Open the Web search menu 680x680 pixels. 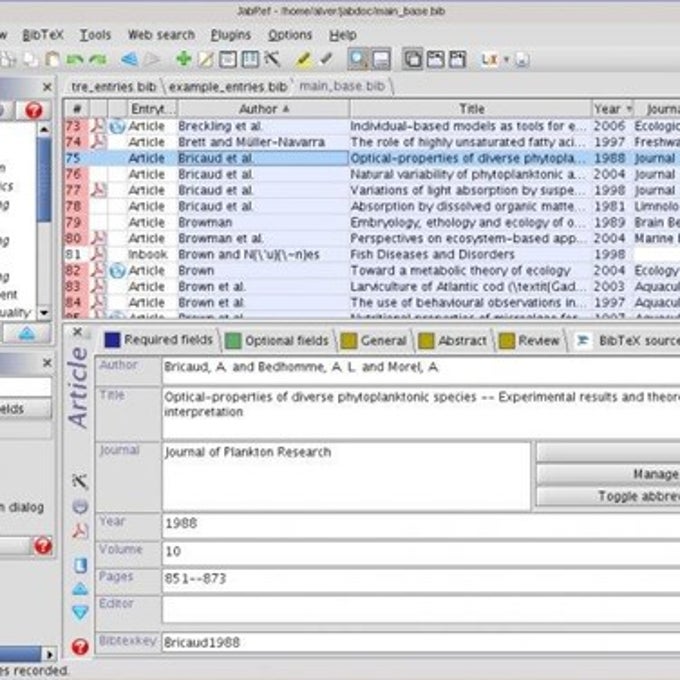pyautogui.click(x=161, y=35)
